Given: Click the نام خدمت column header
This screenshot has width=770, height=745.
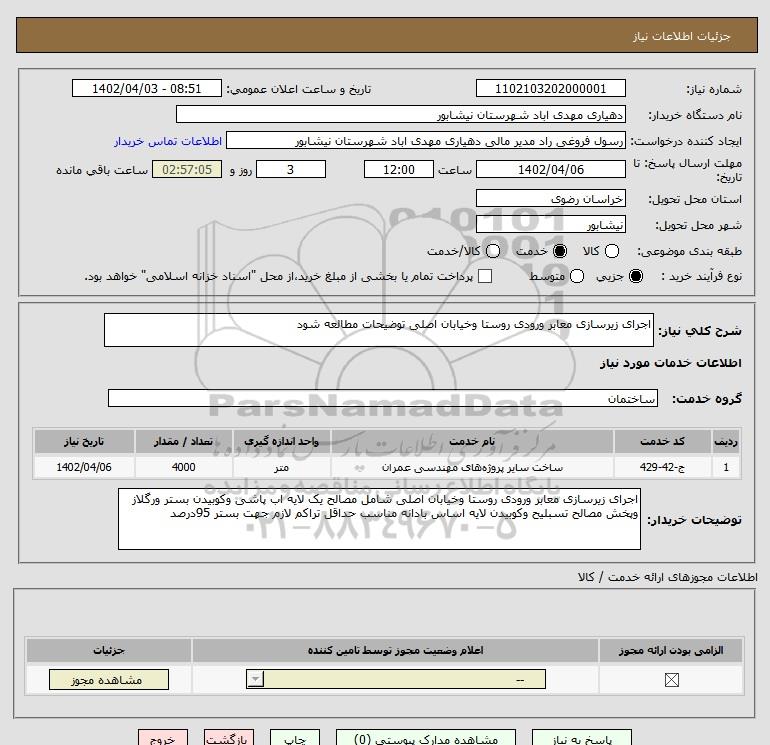Looking at the screenshot, I should coord(472,441).
